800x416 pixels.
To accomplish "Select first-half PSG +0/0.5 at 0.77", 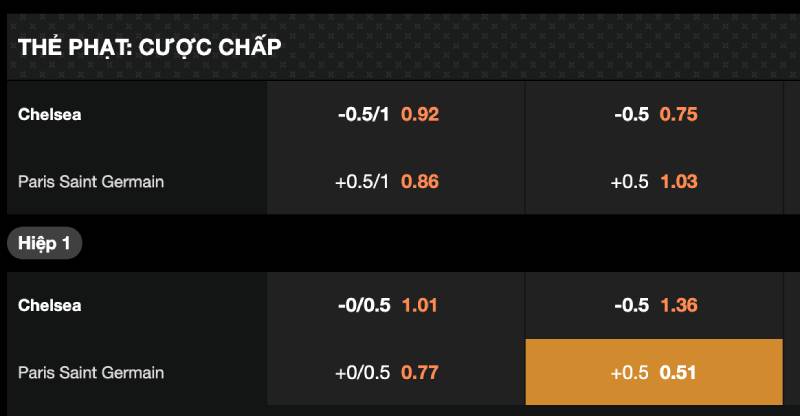I will tap(395, 373).
